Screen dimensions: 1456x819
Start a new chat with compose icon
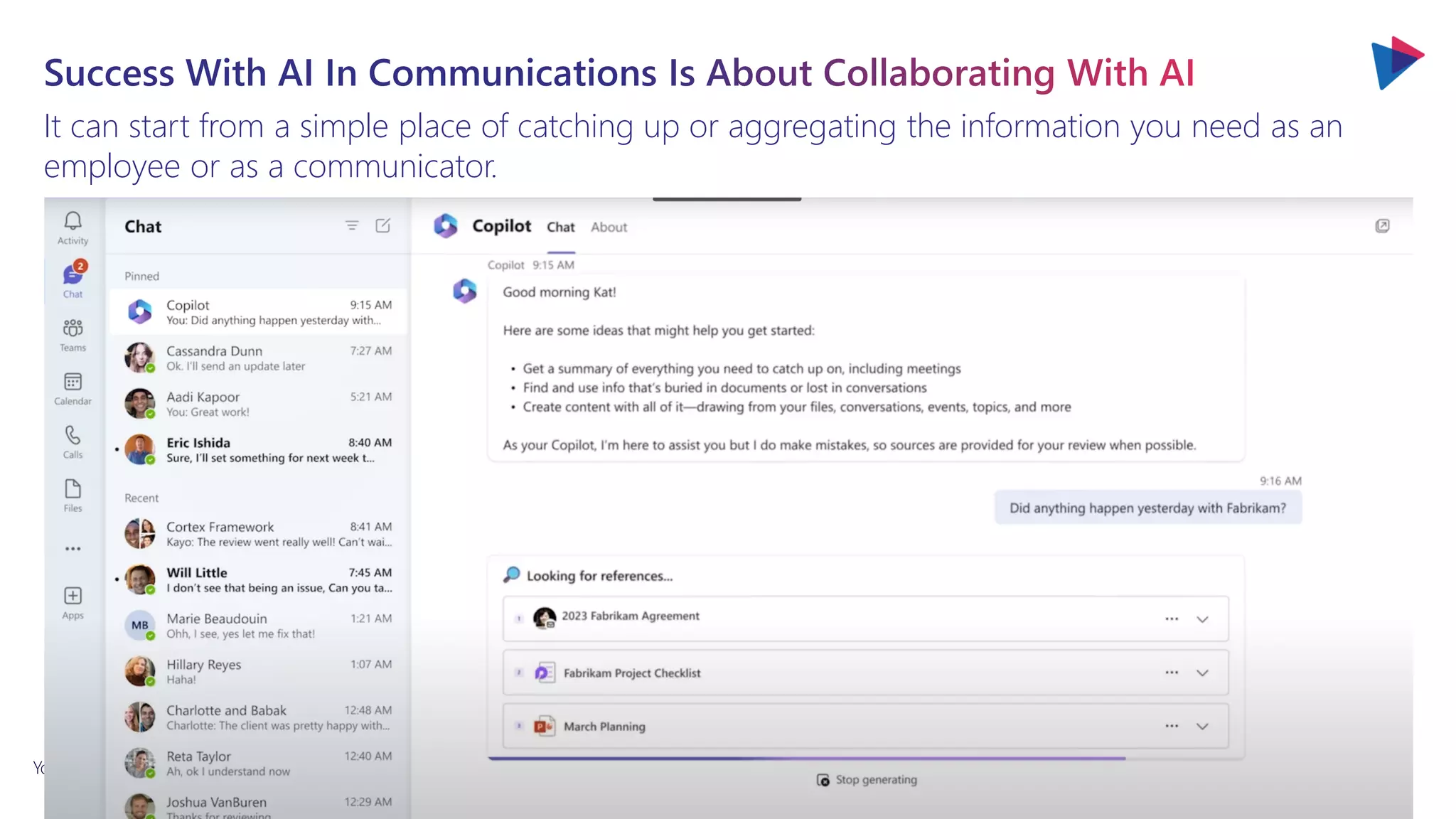[x=383, y=225]
